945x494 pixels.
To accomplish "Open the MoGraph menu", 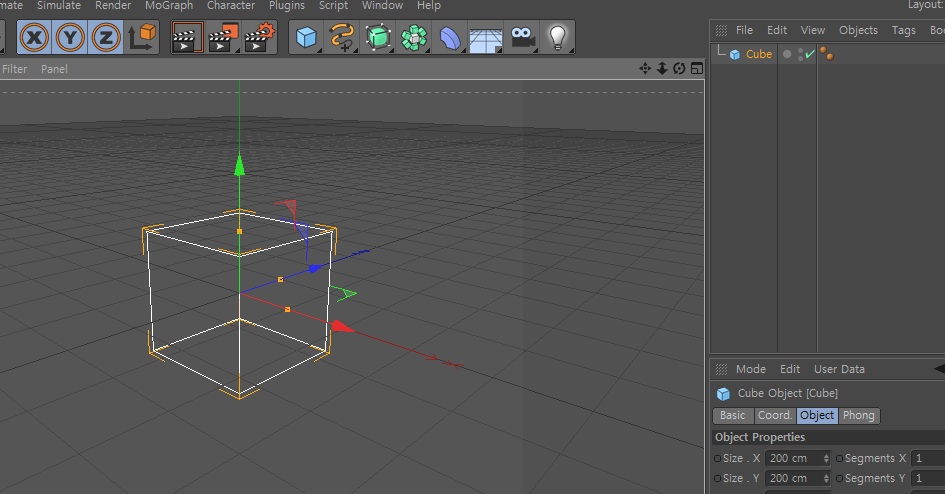I will point(169,5).
